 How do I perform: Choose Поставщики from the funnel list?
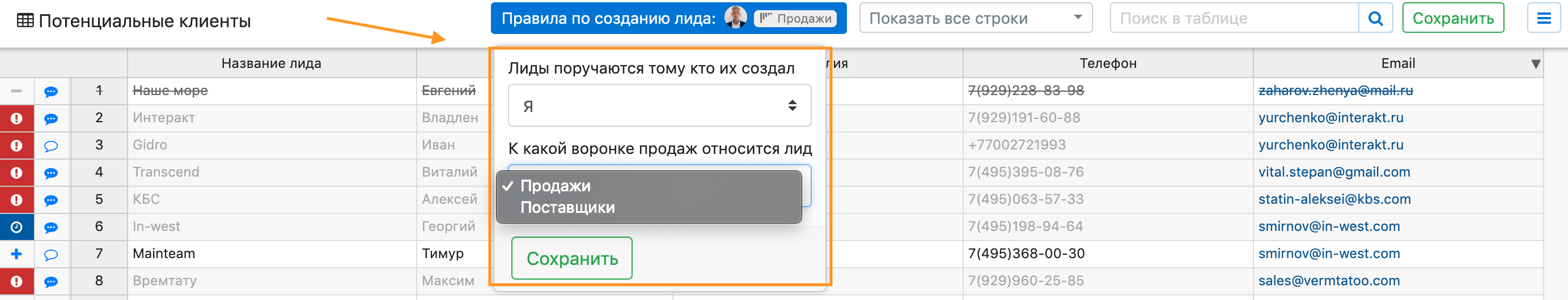pos(567,208)
